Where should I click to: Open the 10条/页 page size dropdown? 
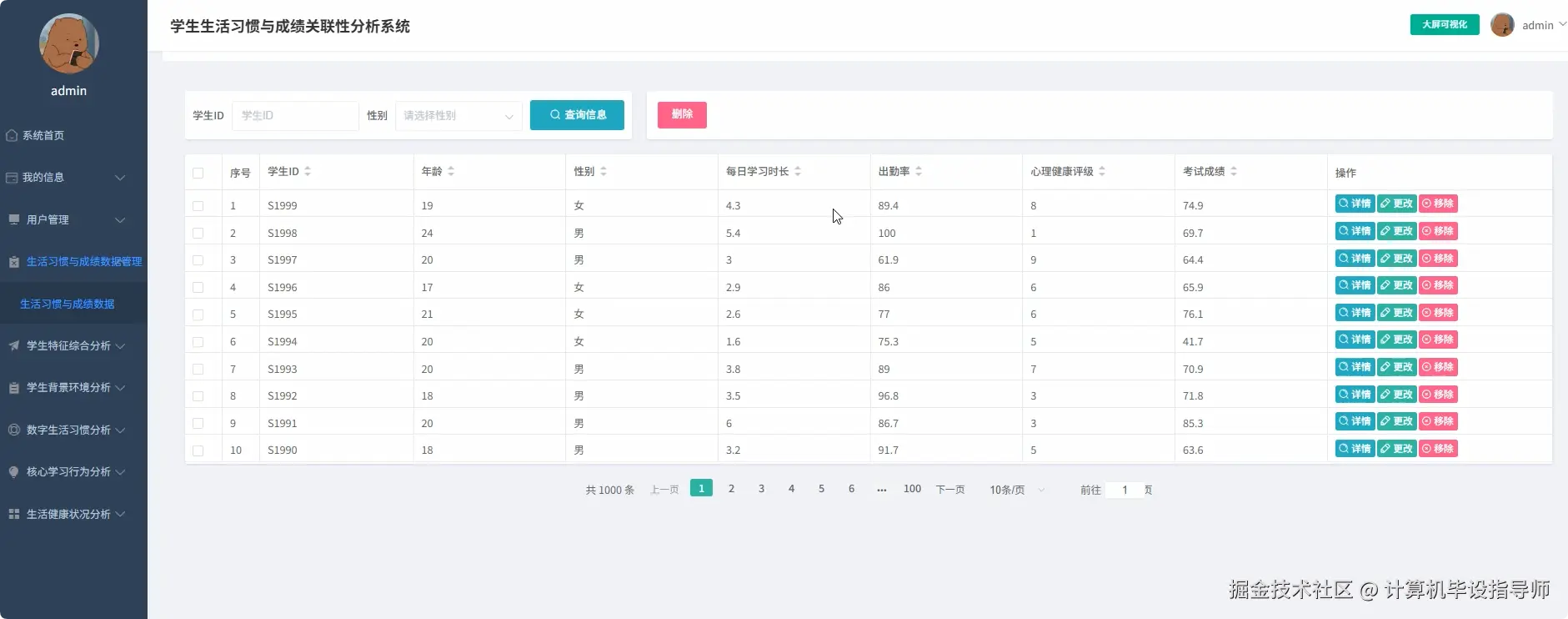pos(1016,490)
